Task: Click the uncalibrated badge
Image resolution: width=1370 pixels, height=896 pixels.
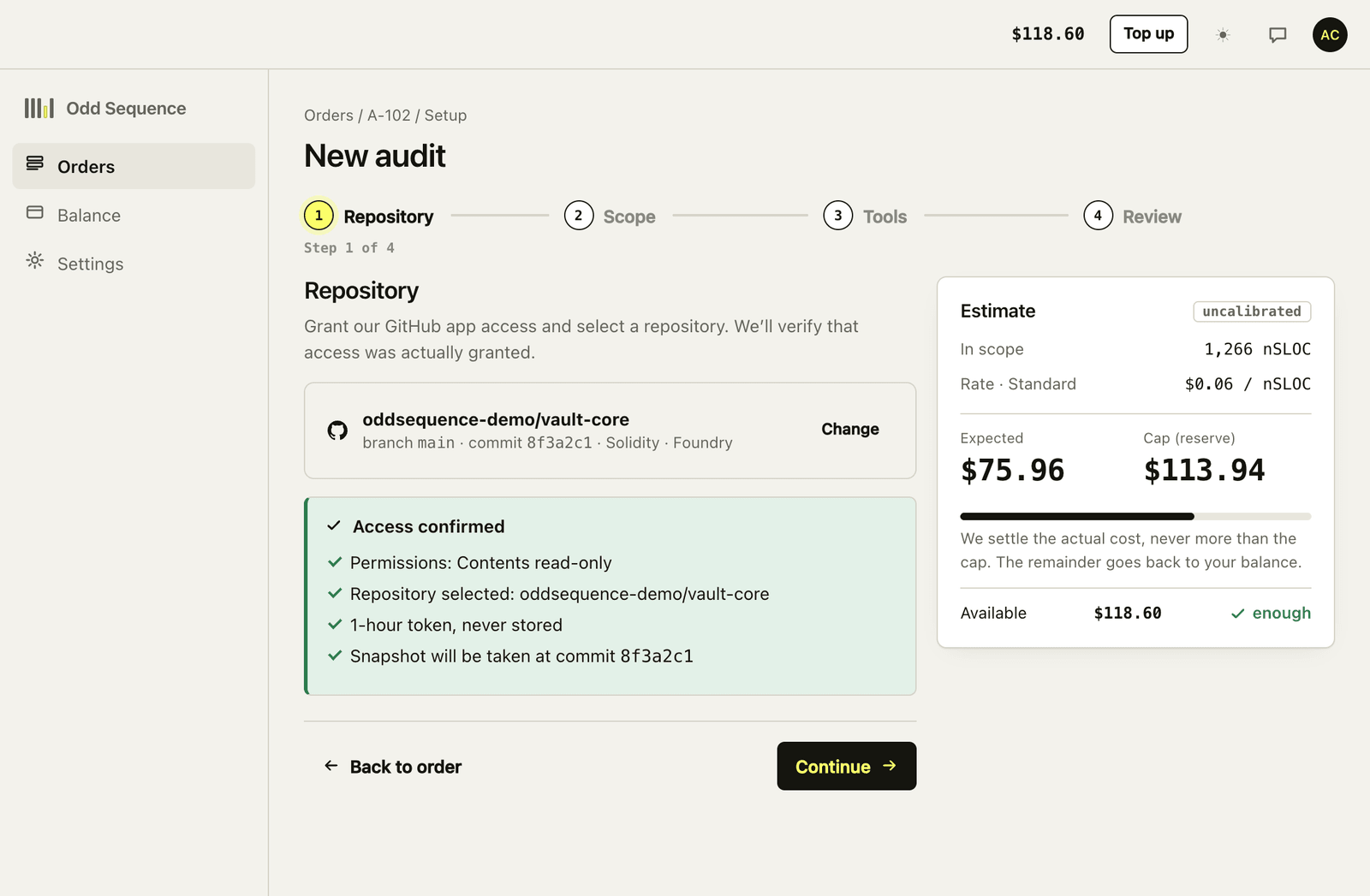Action: (1252, 312)
